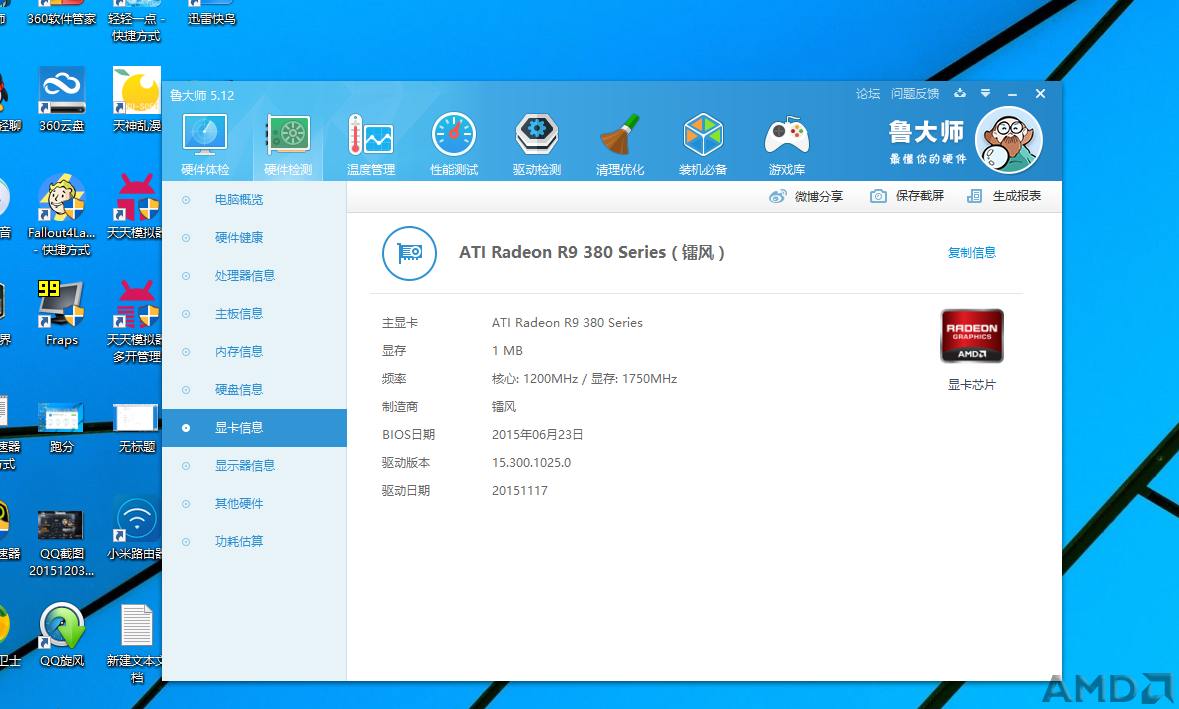Select the 天天模拟器多开管理 desktop icon
Viewport: 1179px width, 709px height.
click(x=135, y=322)
